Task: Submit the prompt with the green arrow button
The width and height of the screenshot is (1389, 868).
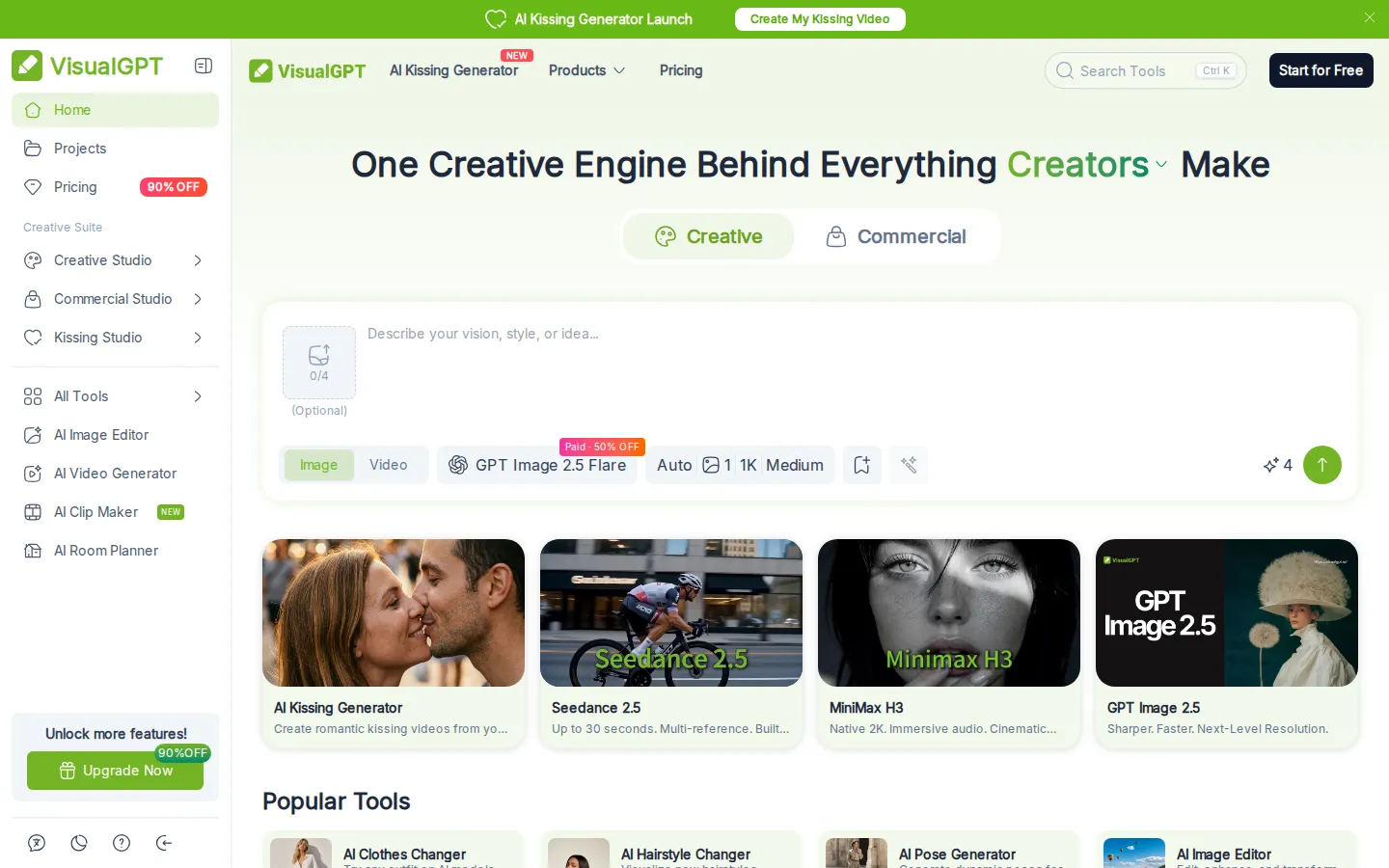Action: (x=1322, y=465)
